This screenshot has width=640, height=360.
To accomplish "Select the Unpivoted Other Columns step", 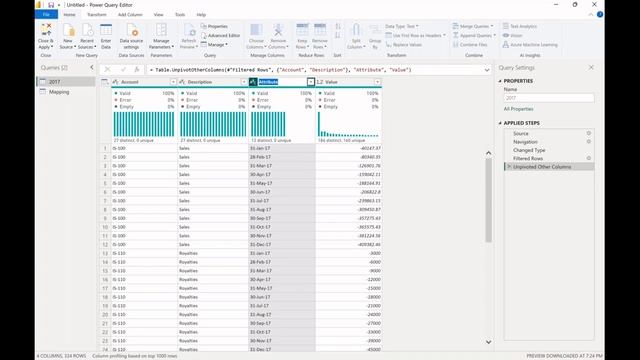I will 549,167.
